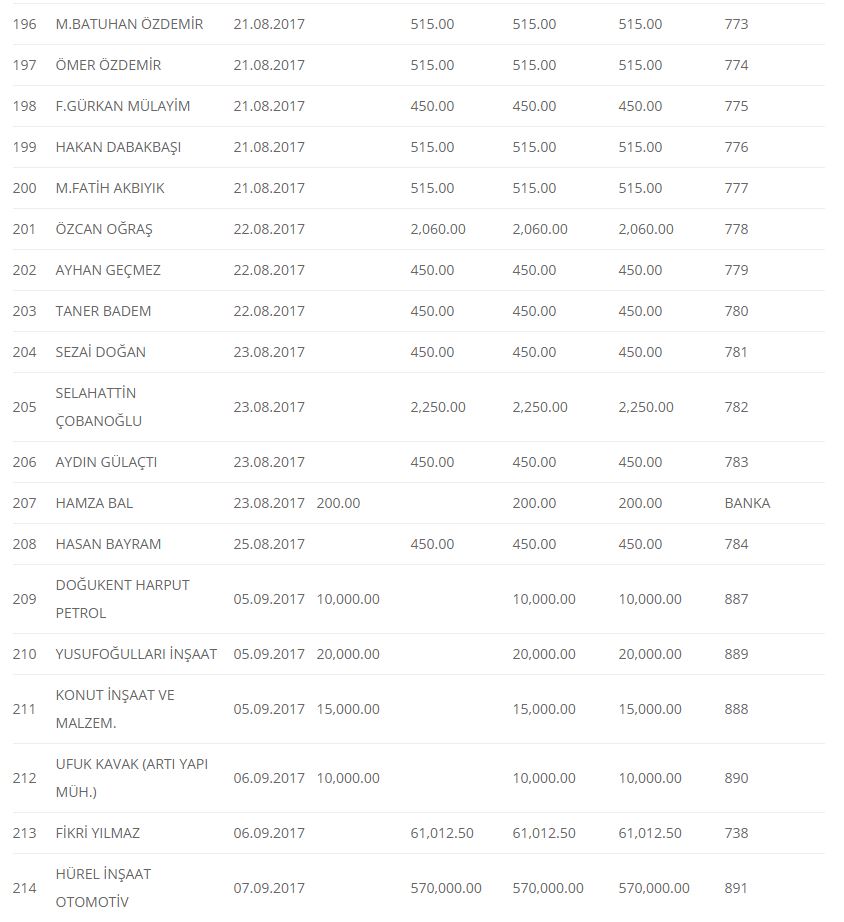844x922 pixels.
Task: Click the FİKRİ YILMAZ name cell
Action: [98, 833]
